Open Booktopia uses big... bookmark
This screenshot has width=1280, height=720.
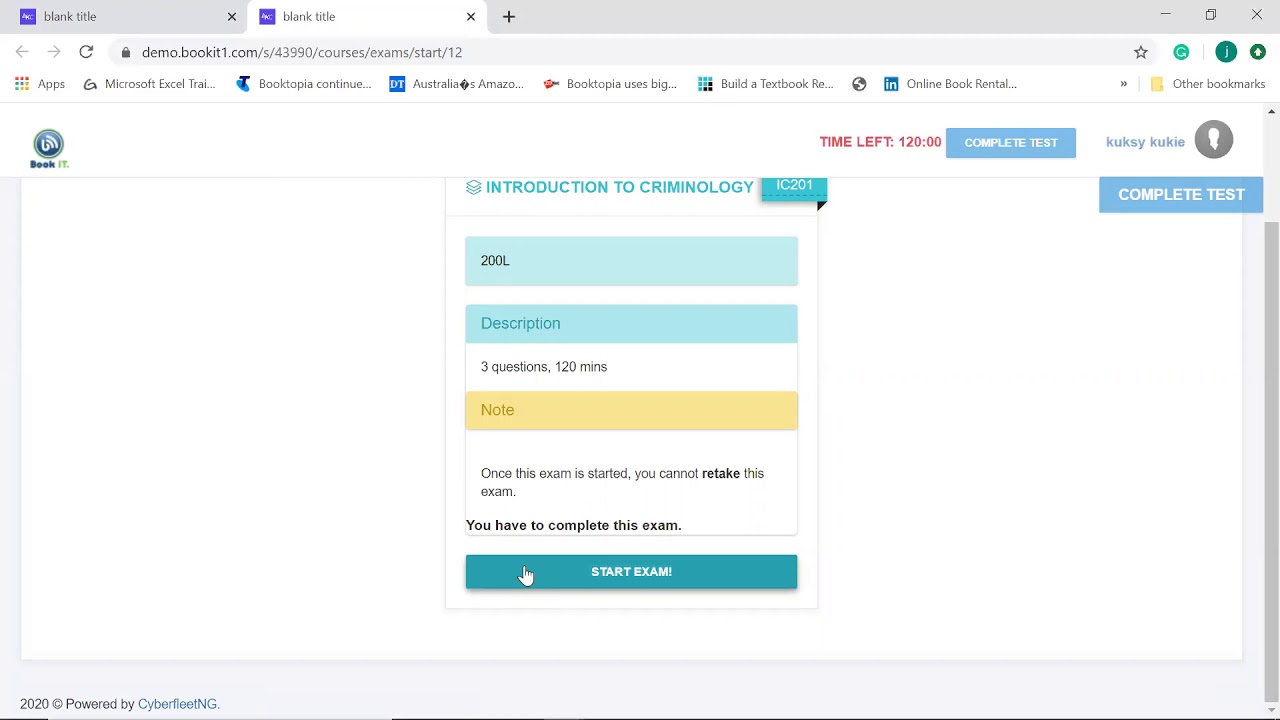pos(611,84)
